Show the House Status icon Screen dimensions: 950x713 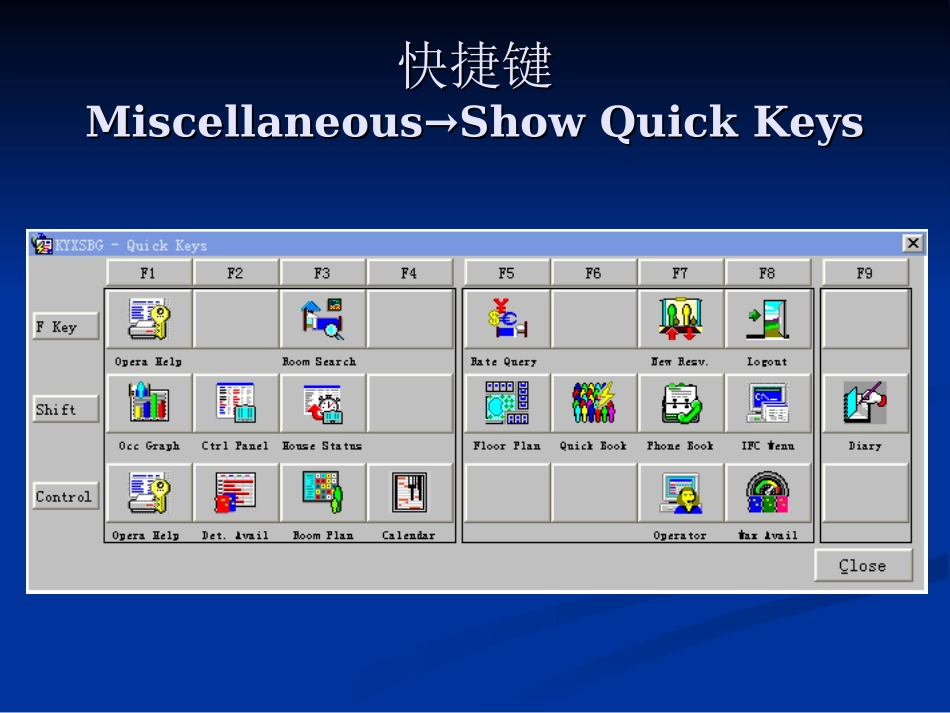click(322, 403)
